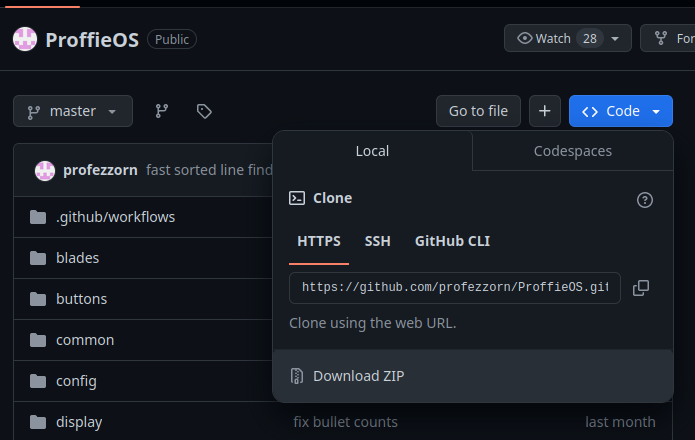Click the Clone heading text
695x440 pixels.
pos(332,198)
